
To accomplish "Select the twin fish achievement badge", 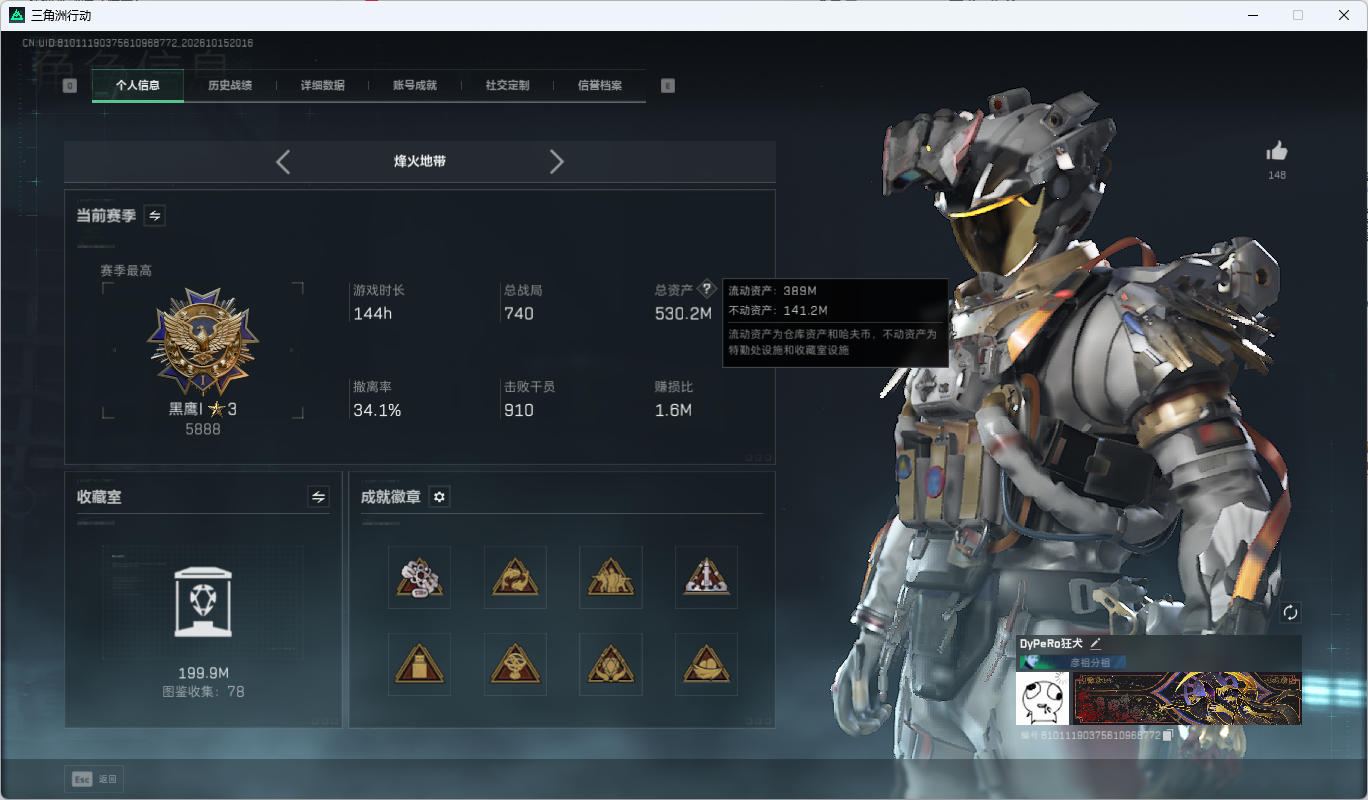I will pyautogui.click(x=515, y=577).
